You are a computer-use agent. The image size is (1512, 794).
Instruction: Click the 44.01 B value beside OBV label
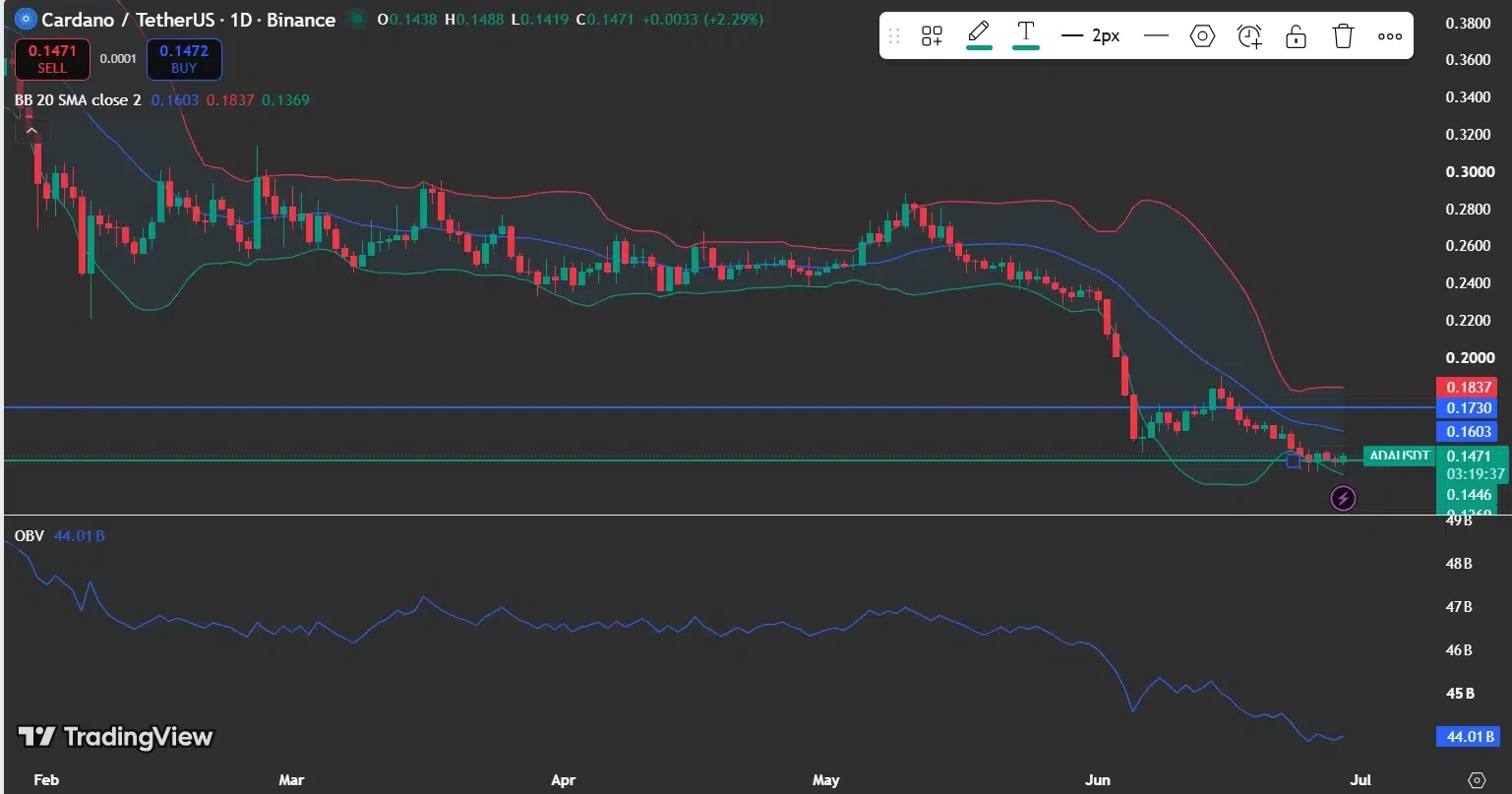click(80, 536)
